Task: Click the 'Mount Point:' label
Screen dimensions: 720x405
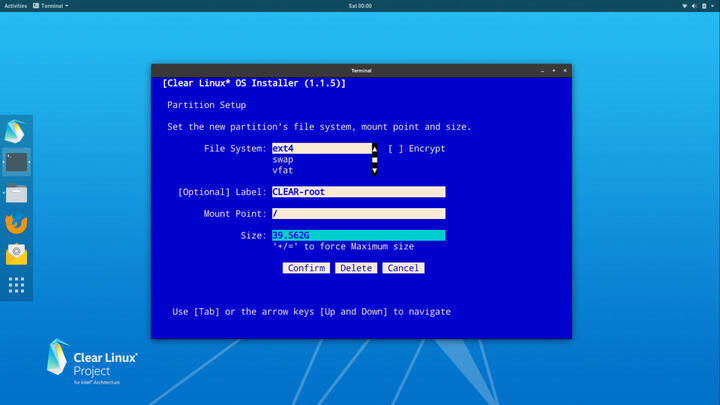Action: coord(235,214)
